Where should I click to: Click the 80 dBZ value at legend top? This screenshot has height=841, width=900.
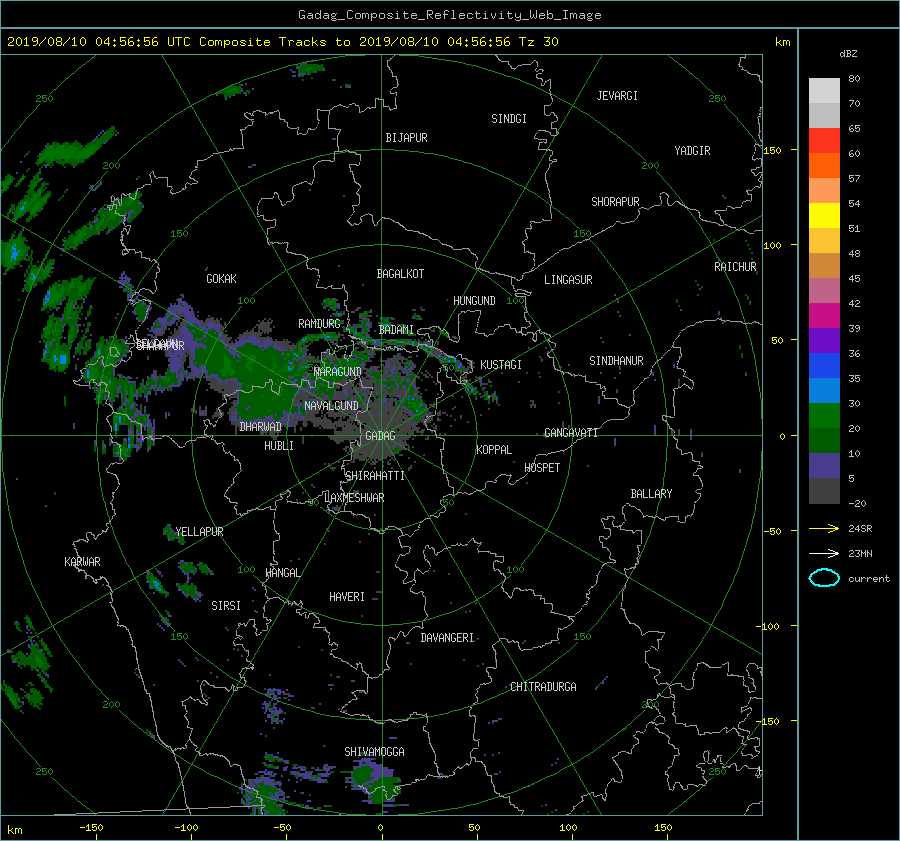tap(854, 79)
